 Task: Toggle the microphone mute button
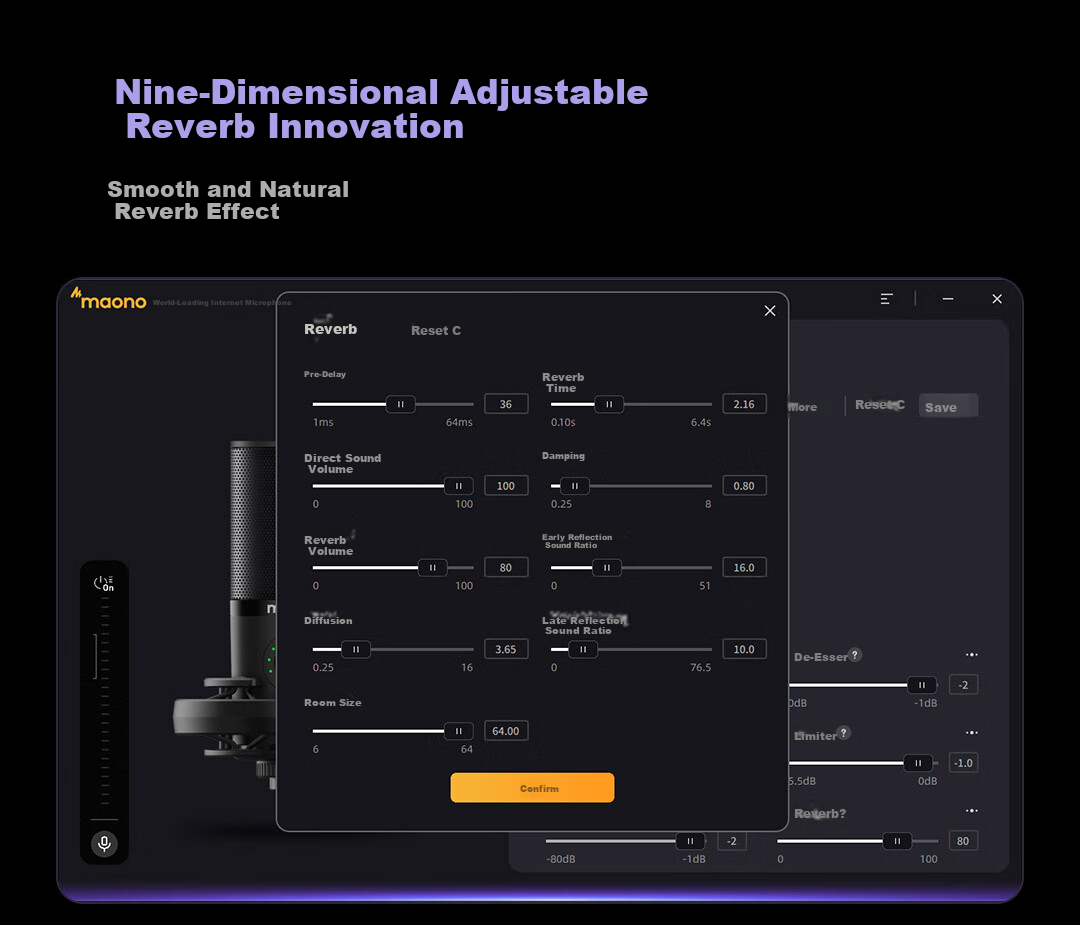pos(105,843)
